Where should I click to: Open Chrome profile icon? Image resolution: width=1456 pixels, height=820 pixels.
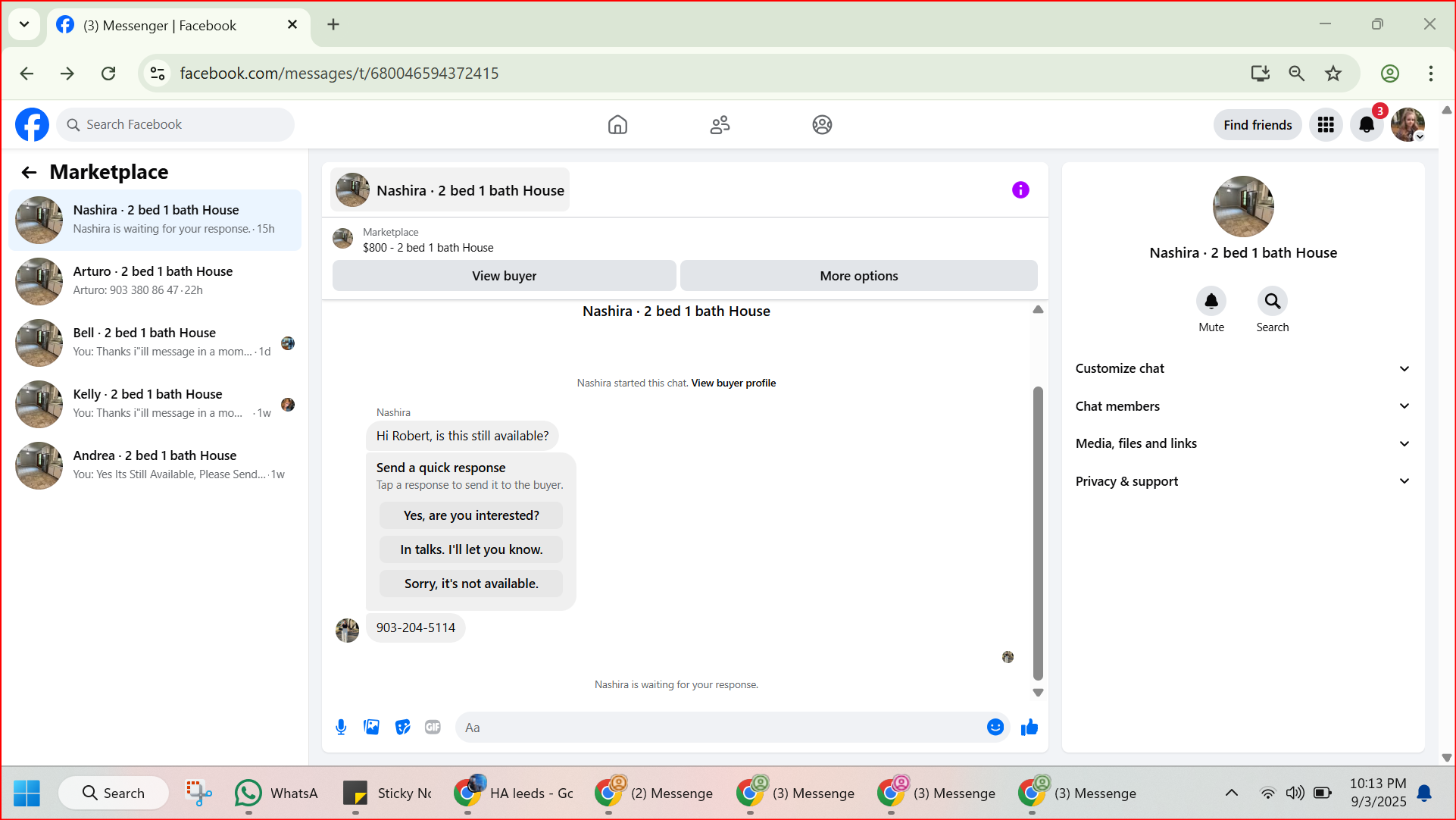[x=1390, y=74]
